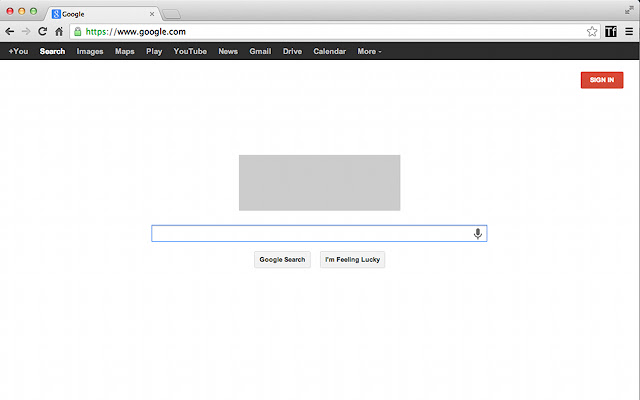640x400 pixels.
Task: Click the Google favicon on the tab
Action: [56, 14]
